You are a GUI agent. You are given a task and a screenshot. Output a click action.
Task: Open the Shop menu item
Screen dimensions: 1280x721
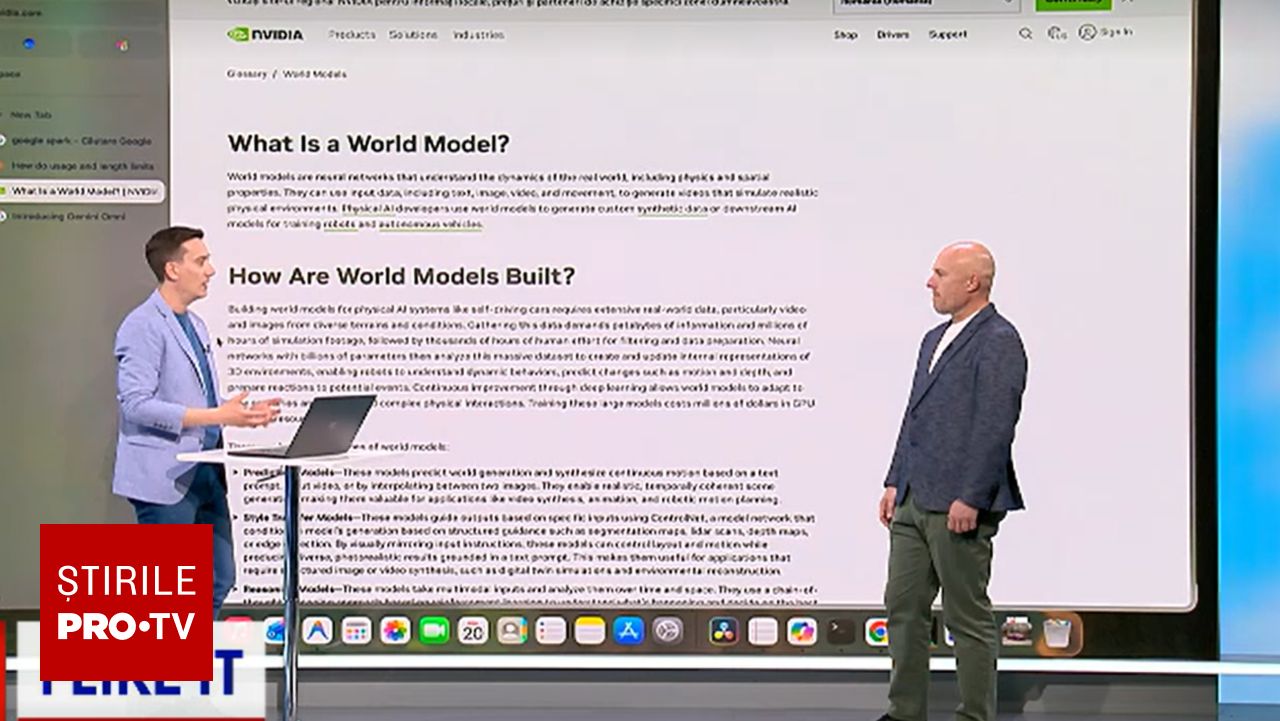tap(846, 34)
